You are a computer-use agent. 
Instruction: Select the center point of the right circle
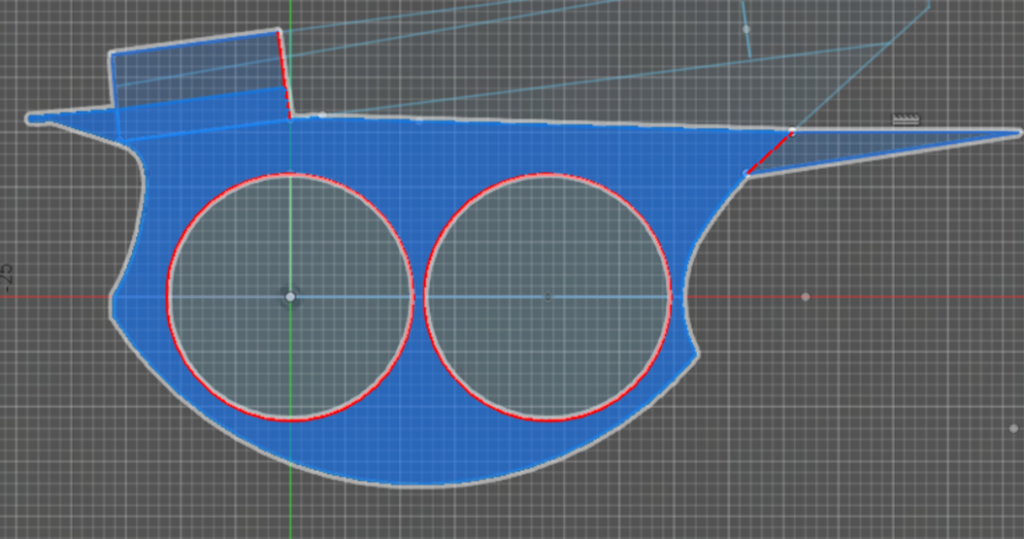pos(547,297)
